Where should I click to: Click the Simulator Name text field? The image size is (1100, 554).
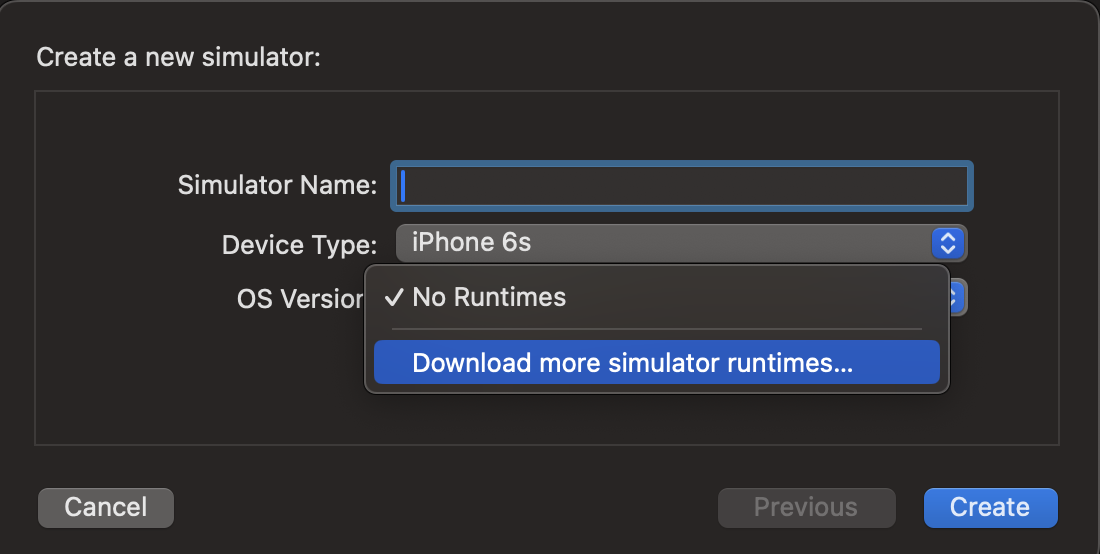pyautogui.click(x=682, y=187)
